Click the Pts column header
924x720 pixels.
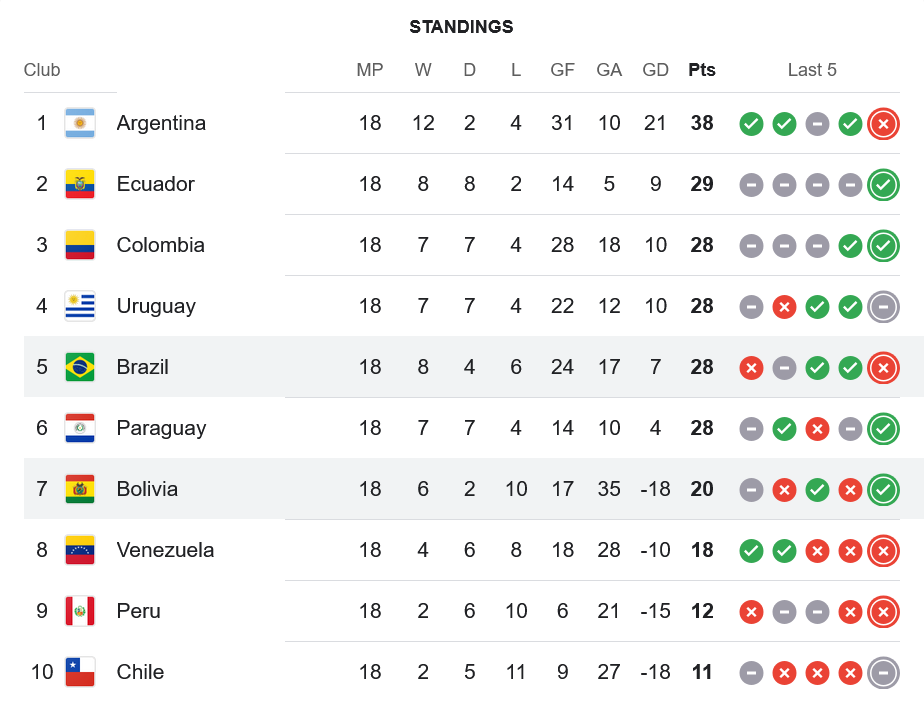702,70
